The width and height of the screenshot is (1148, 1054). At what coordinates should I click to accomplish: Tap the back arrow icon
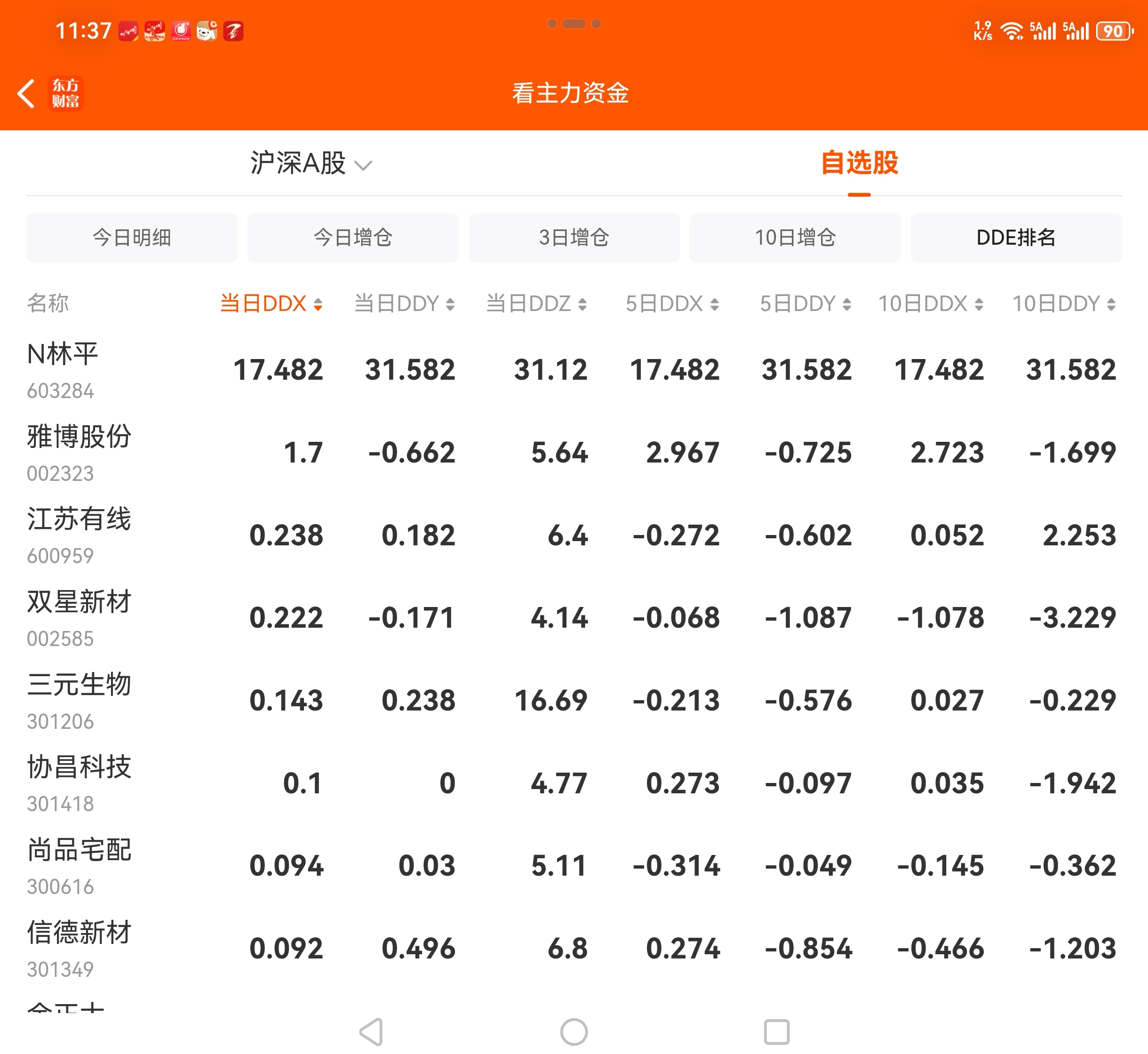point(26,94)
